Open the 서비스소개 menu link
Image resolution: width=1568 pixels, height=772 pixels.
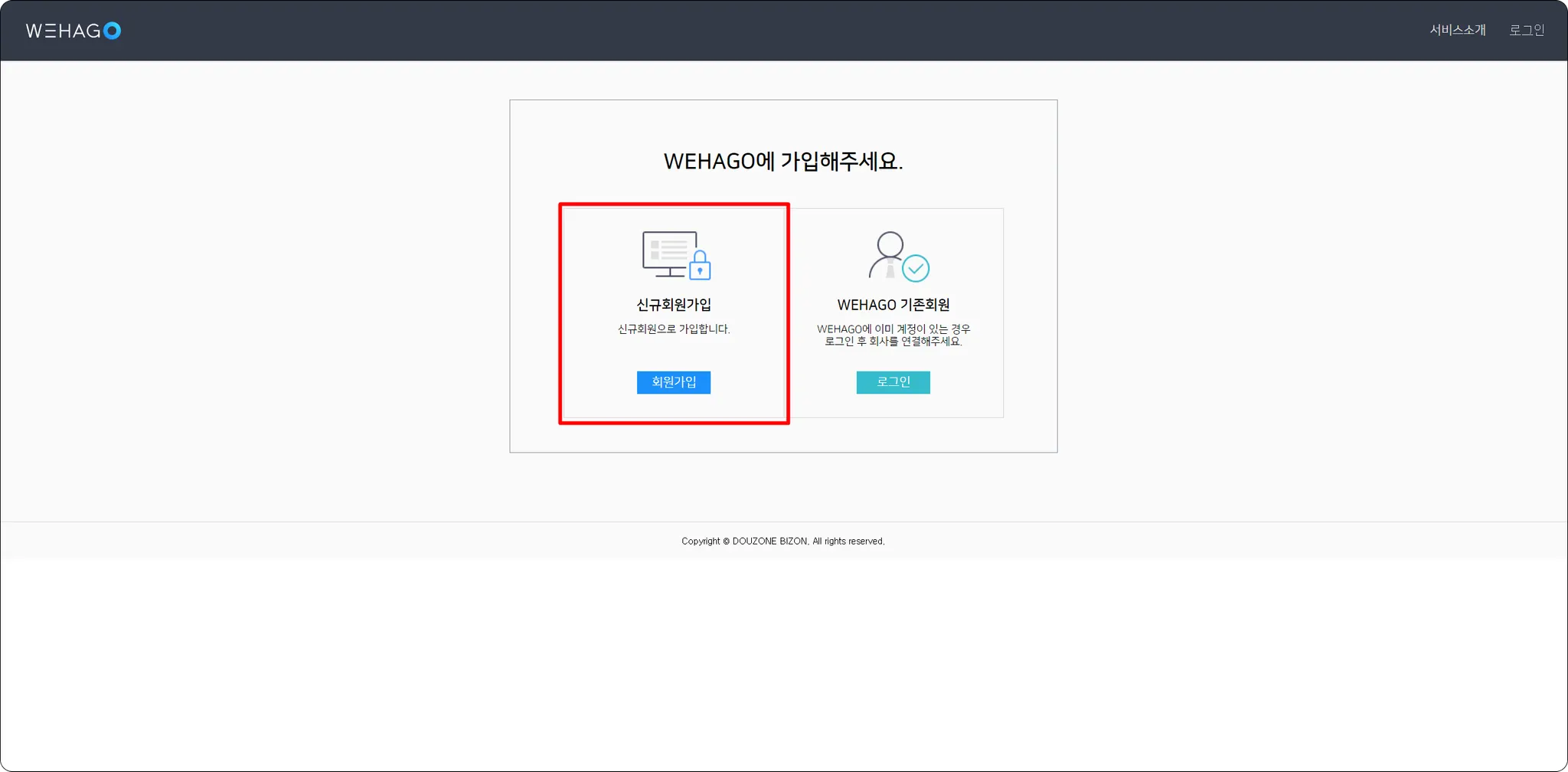click(x=1457, y=30)
